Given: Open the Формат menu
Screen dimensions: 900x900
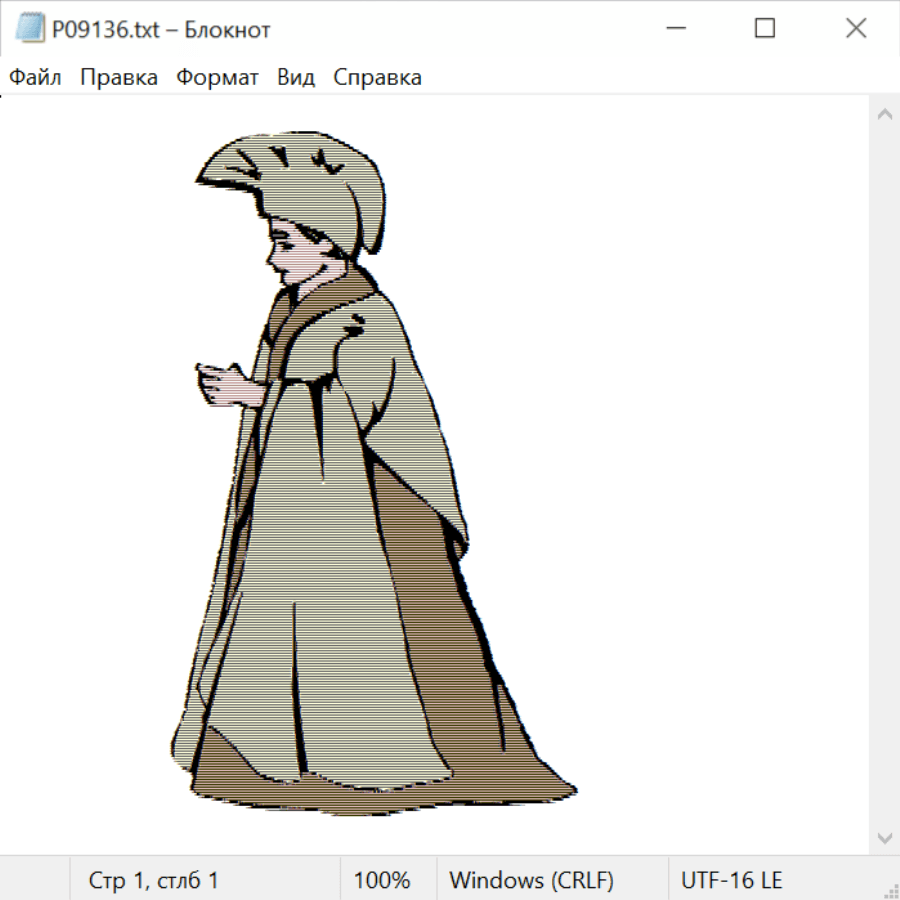Looking at the screenshot, I should pyautogui.click(x=217, y=78).
